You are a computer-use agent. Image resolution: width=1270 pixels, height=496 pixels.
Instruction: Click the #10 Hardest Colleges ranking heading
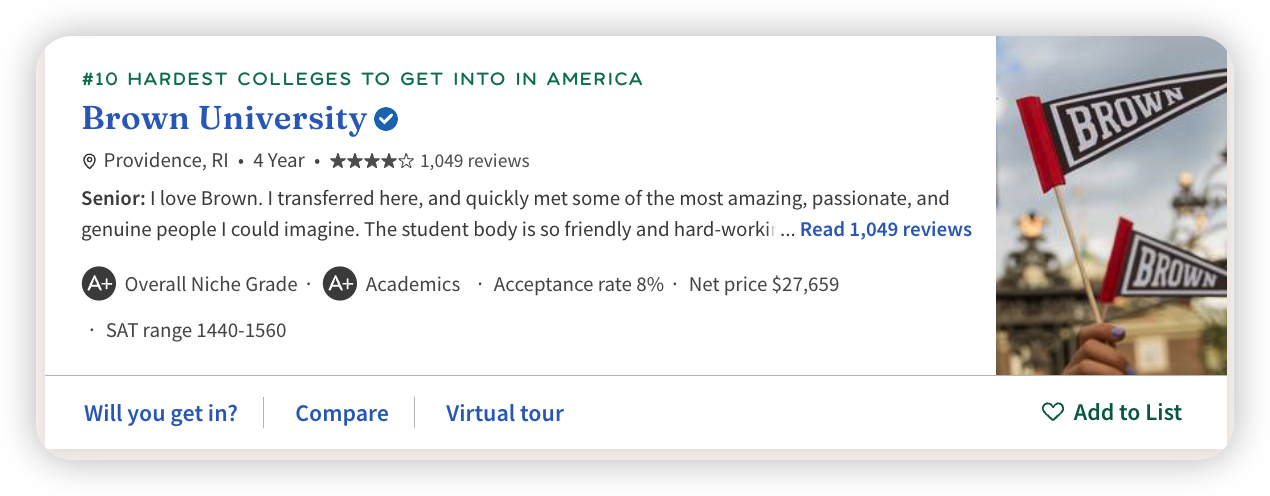[x=362, y=79]
